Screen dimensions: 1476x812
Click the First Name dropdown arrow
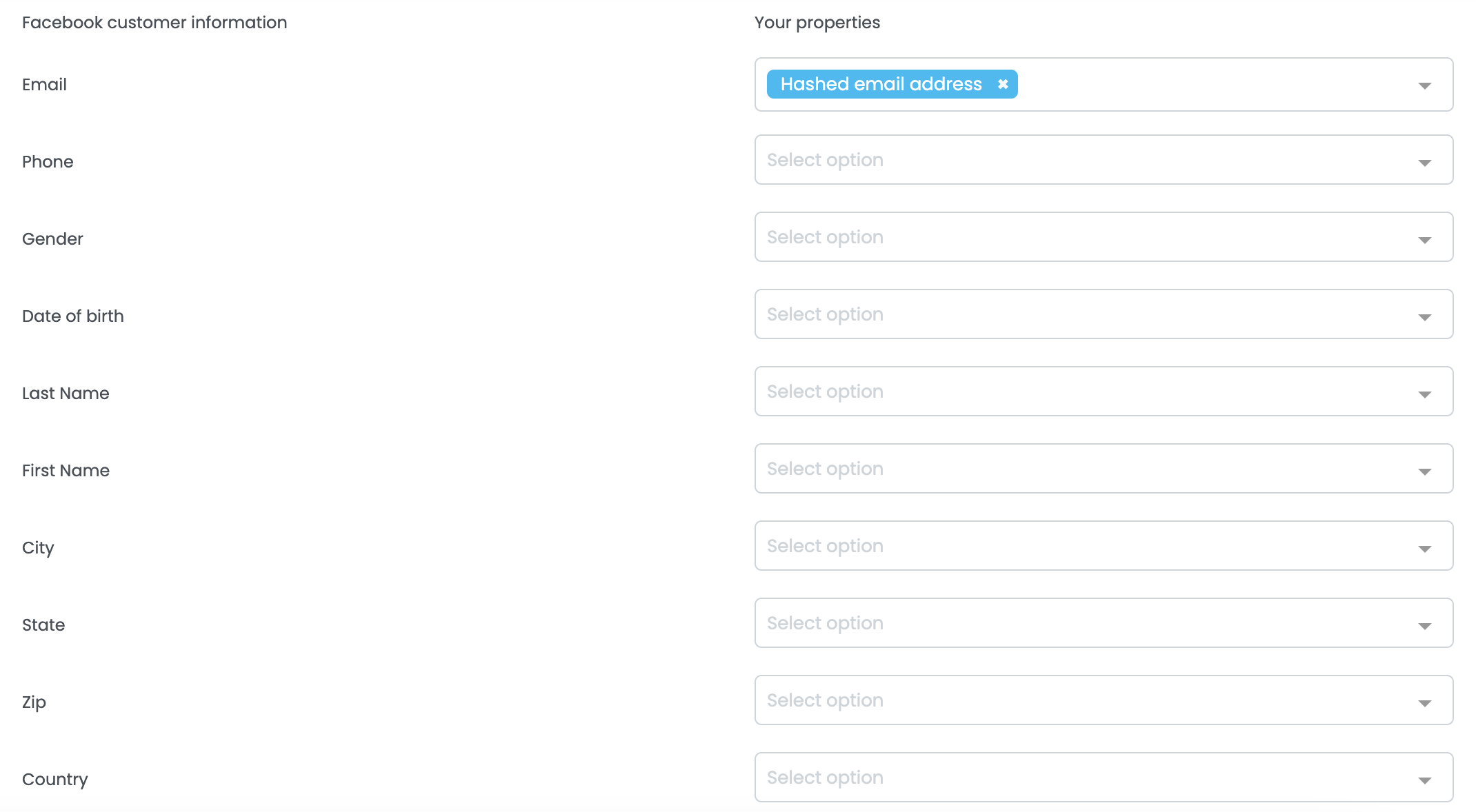tap(1424, 471)
